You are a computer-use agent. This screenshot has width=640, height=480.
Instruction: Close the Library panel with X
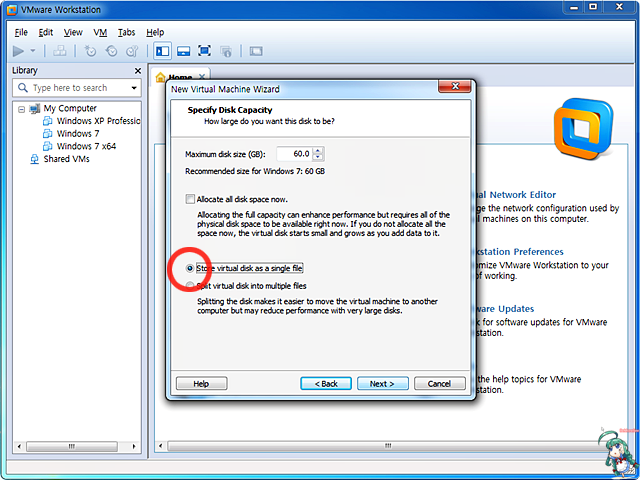tap(138, 71)
